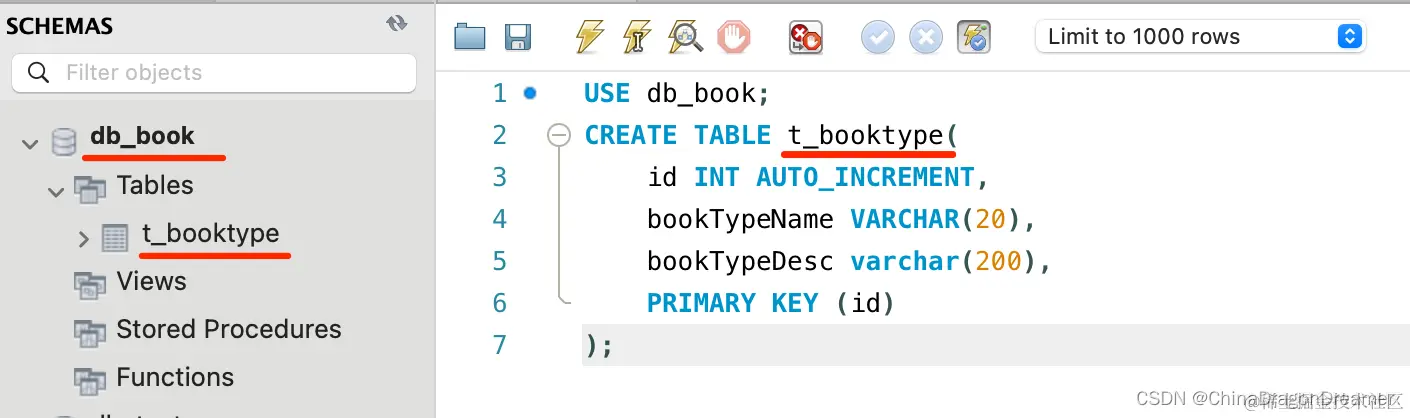Viewport: 1410px width, 418px height.
Task: Click bookTypeDesc column on line 5
Action: click(740, 261)
